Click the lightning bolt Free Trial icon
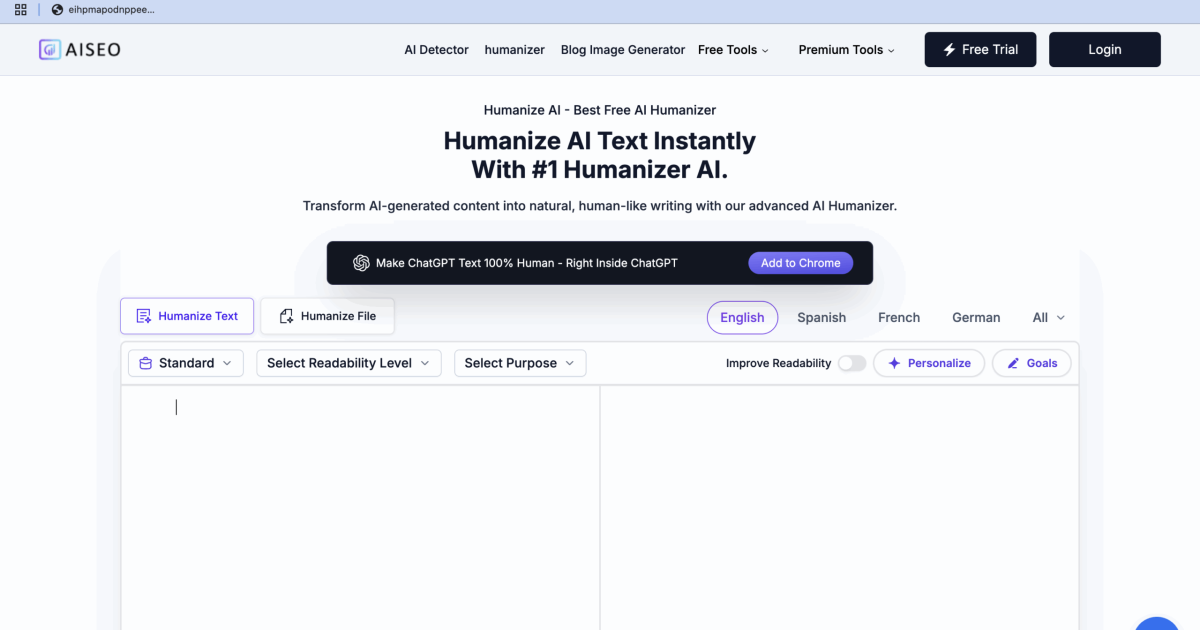 click(x=948, y=50)
